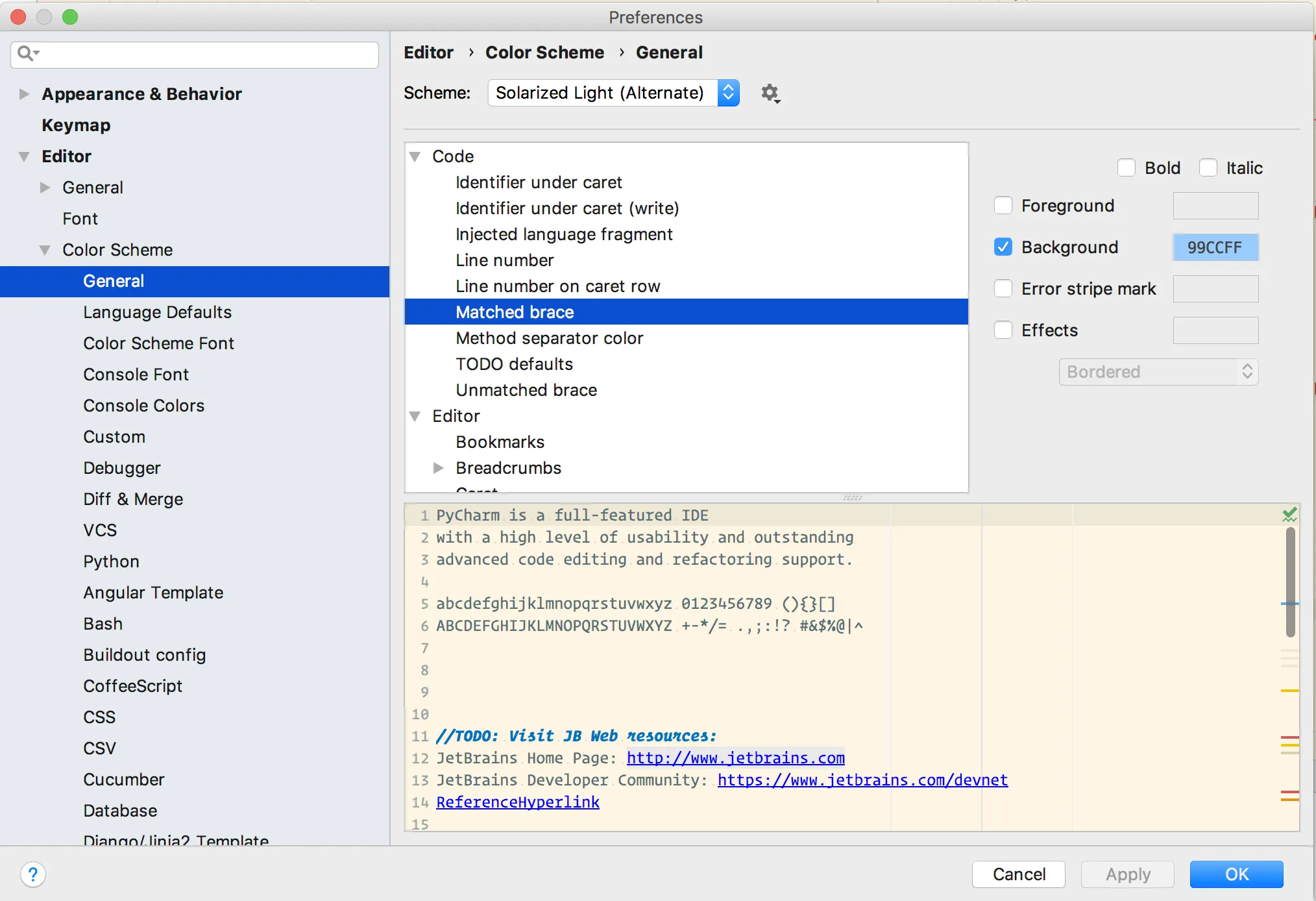The height and width of the screenshot is (901, 1316).
Task: Expand the Breadcrumbs node arrow
Action: 439,468
